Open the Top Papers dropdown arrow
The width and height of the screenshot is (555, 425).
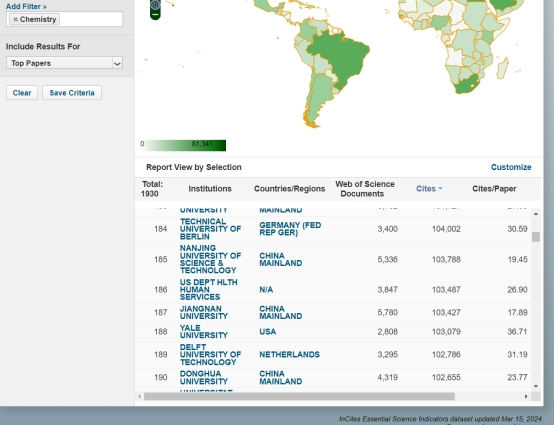click(x=117, y=63)
